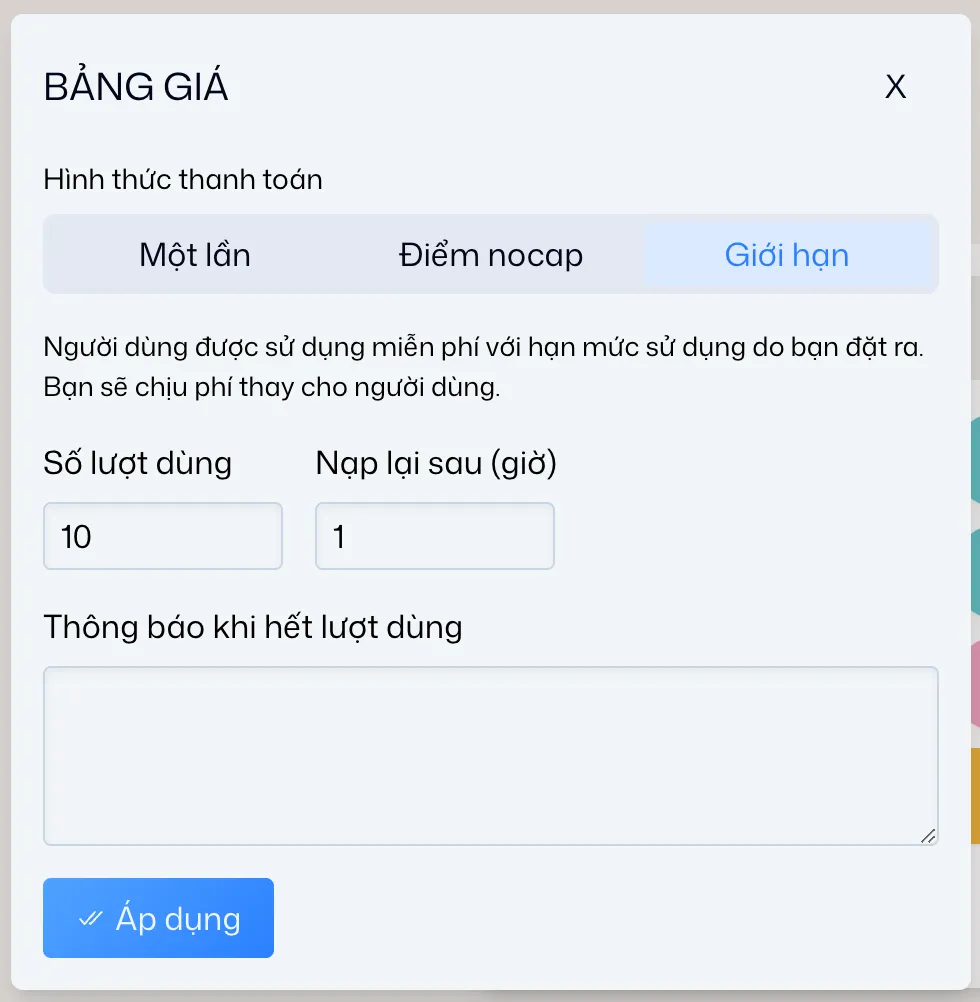Click the Nạp lại sau (giờ) label
Viewport: 980px width, 1002px height.
coord(434,462)
